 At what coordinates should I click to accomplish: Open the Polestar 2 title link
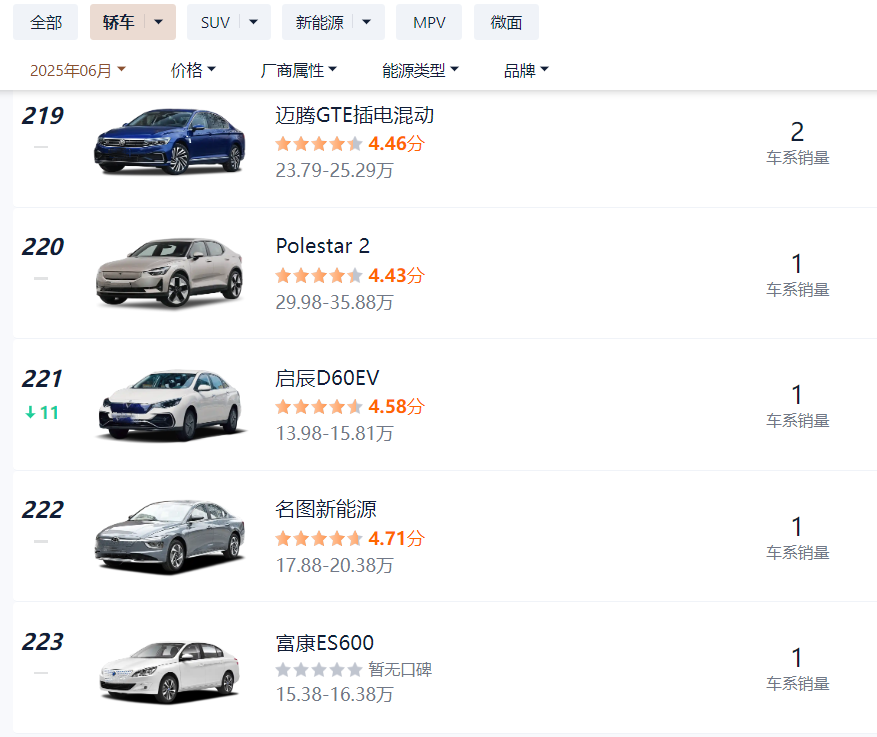323,246
